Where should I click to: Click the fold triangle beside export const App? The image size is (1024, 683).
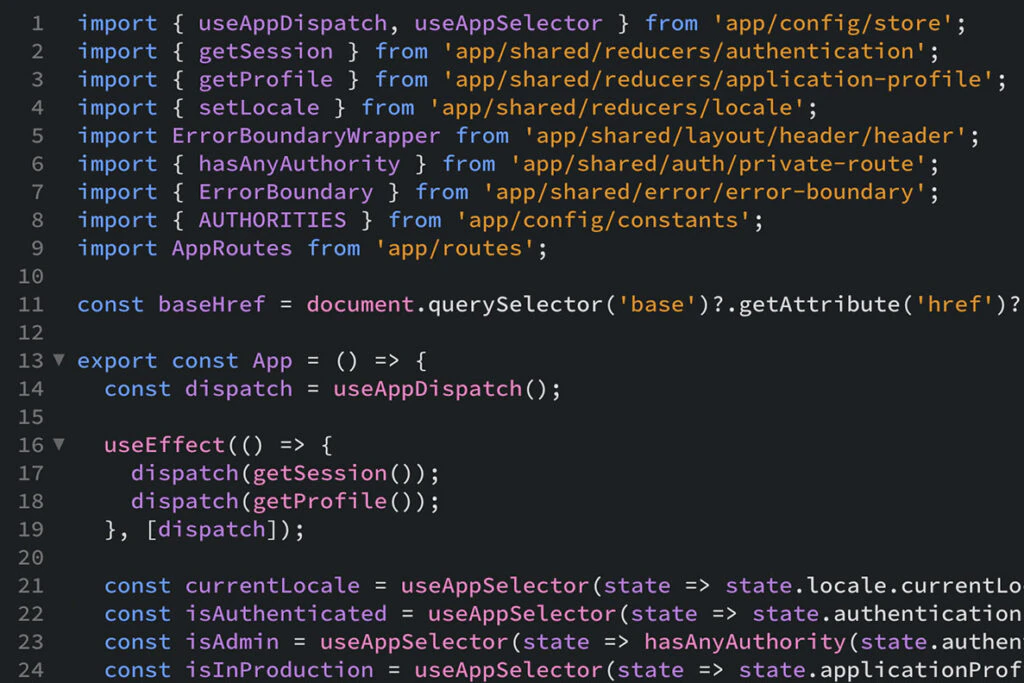(x=58, y=361)
